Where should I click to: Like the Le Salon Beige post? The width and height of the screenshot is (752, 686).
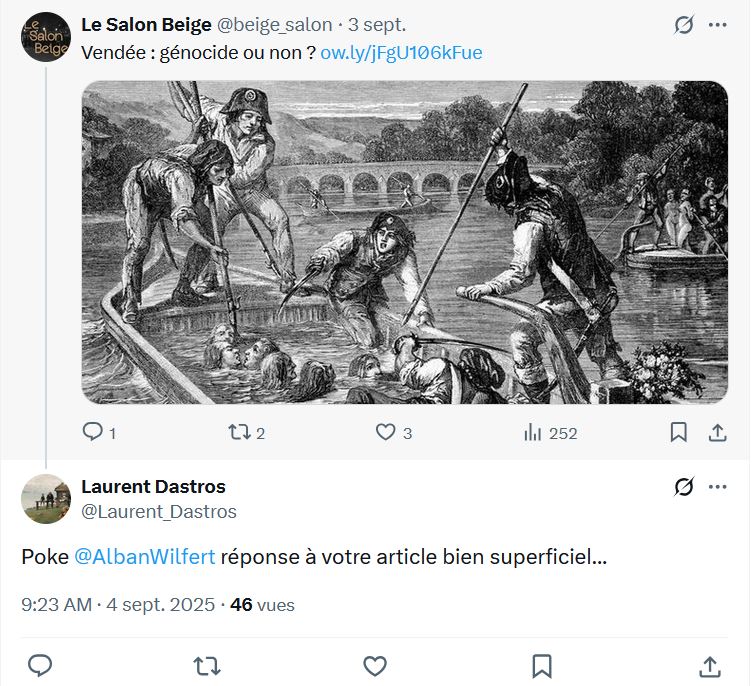pos(386,432)
